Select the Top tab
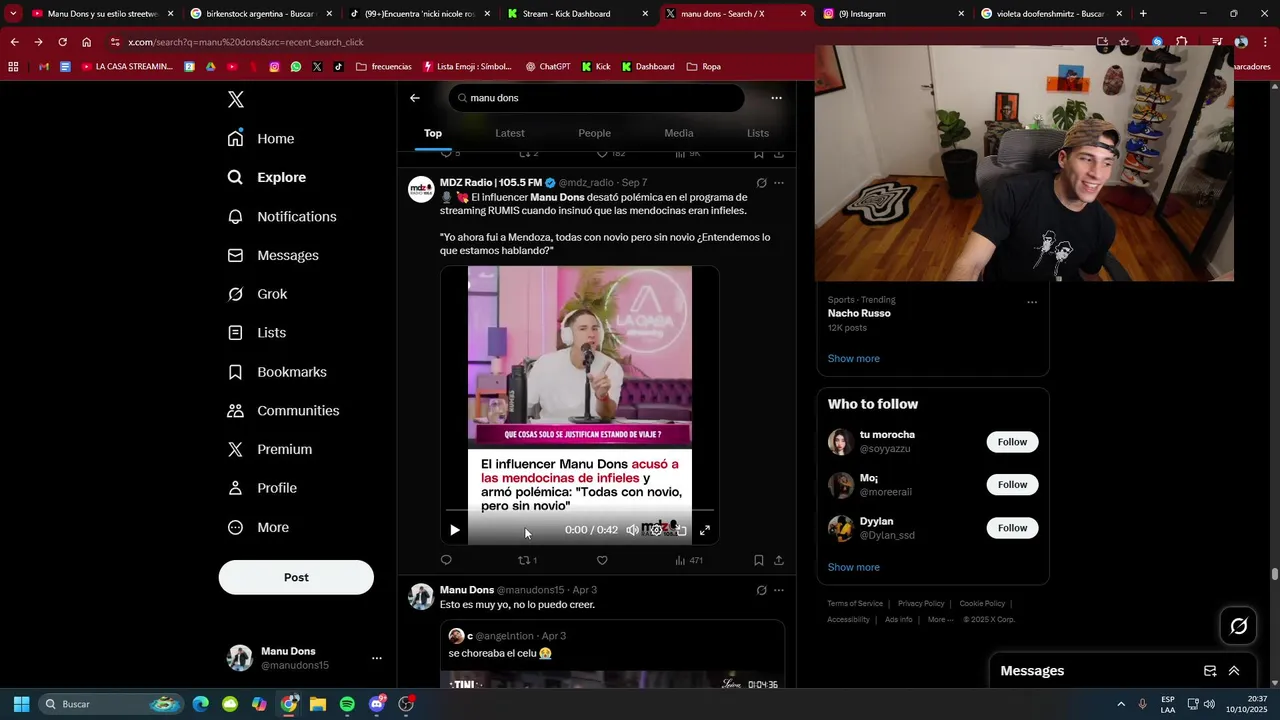 tap(433, 133)
